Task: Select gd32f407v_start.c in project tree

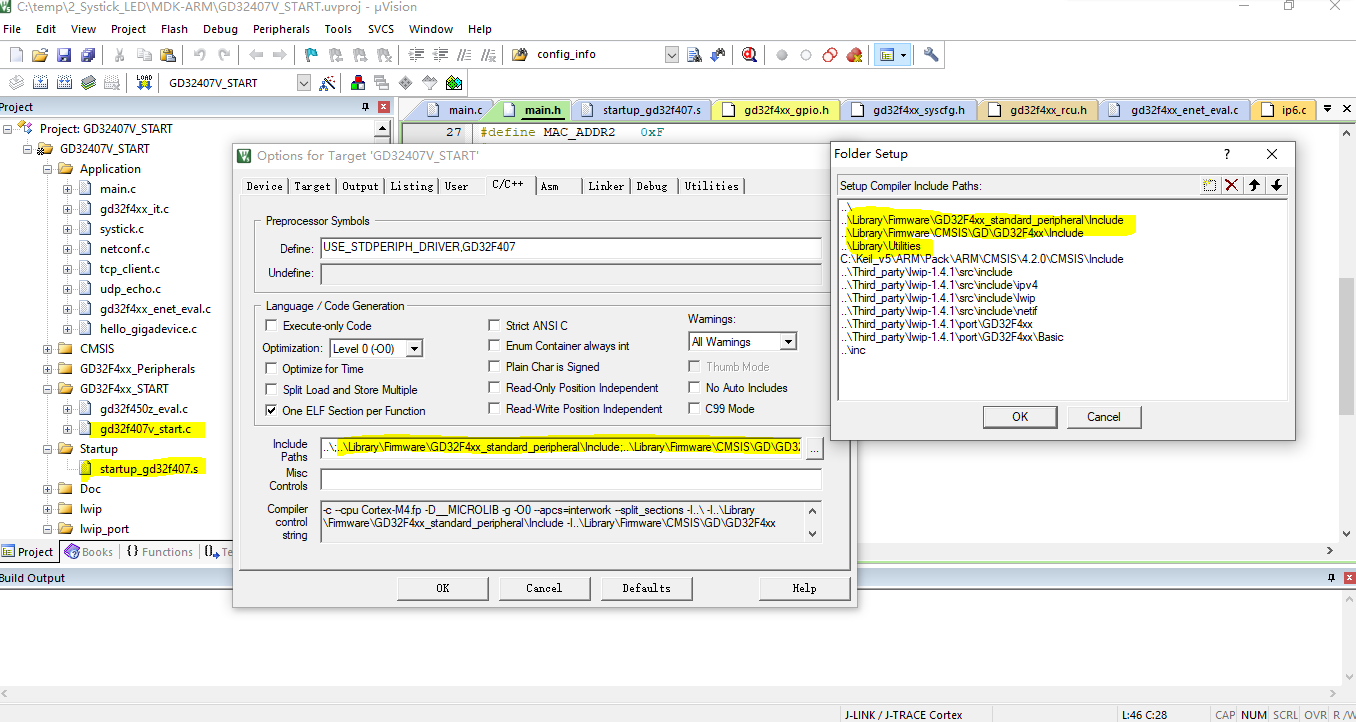Action: (x=145, y=429)
